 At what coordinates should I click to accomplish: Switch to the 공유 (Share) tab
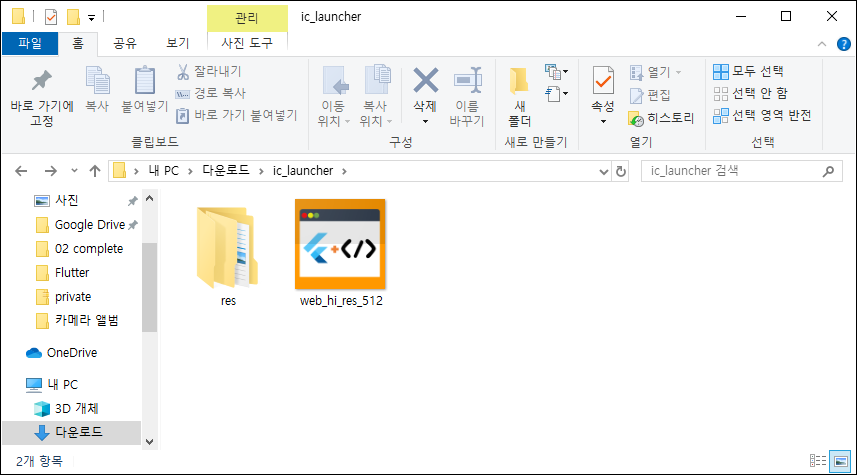pyautogui.click(x=125, y=43)
